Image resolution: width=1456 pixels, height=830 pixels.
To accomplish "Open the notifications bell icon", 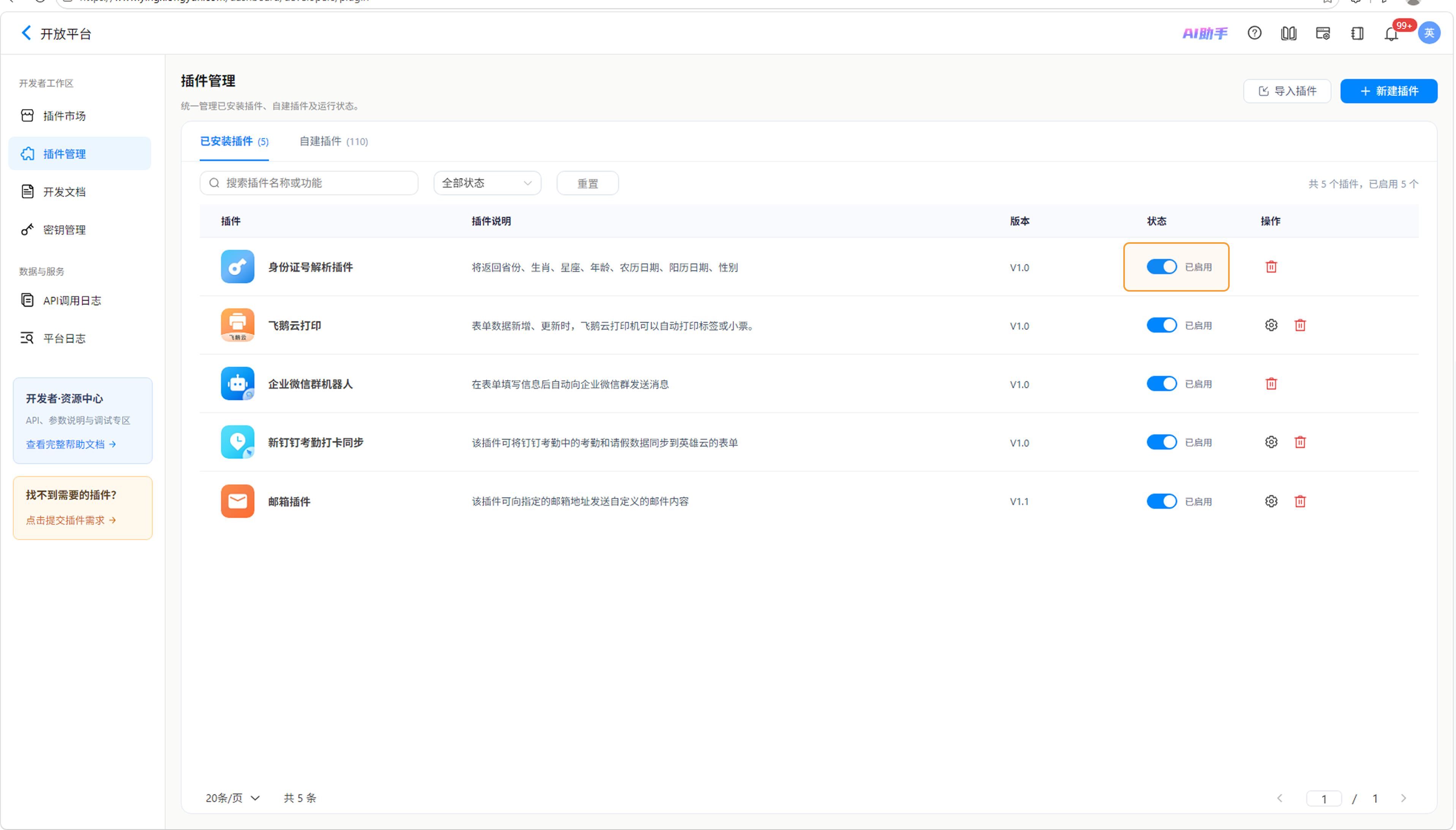I will [1391, 34].
